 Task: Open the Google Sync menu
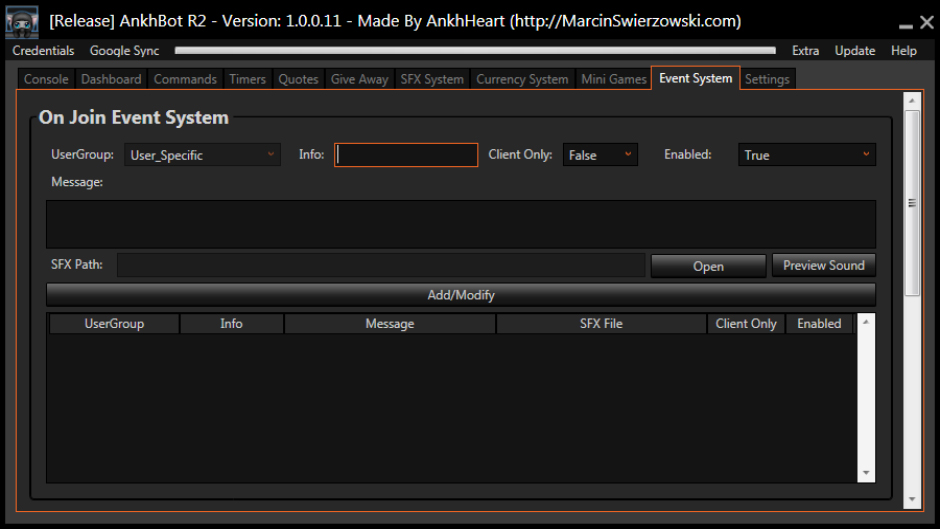125,51
